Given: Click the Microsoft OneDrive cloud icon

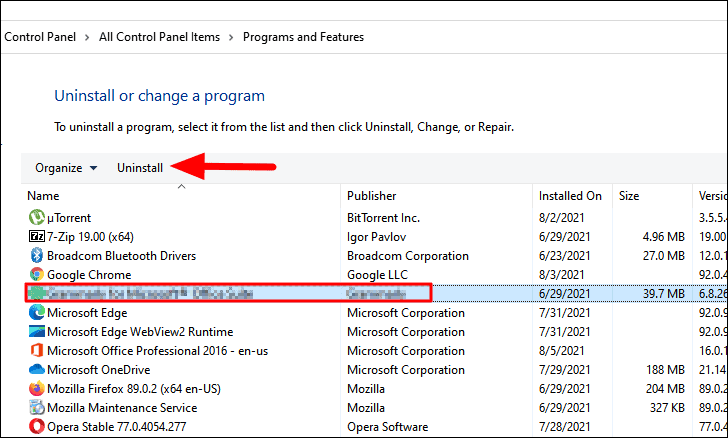Looking at the screenshot, I should 37,370.
